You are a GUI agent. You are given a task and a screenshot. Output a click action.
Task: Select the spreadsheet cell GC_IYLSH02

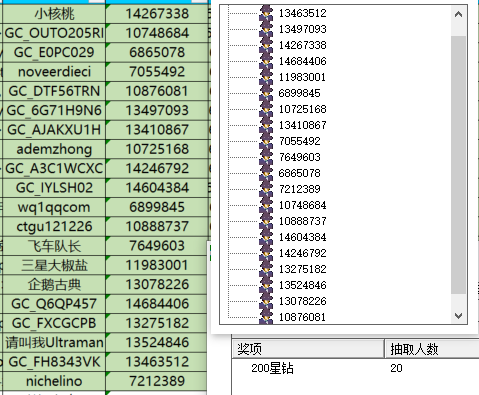coord(54,188)
